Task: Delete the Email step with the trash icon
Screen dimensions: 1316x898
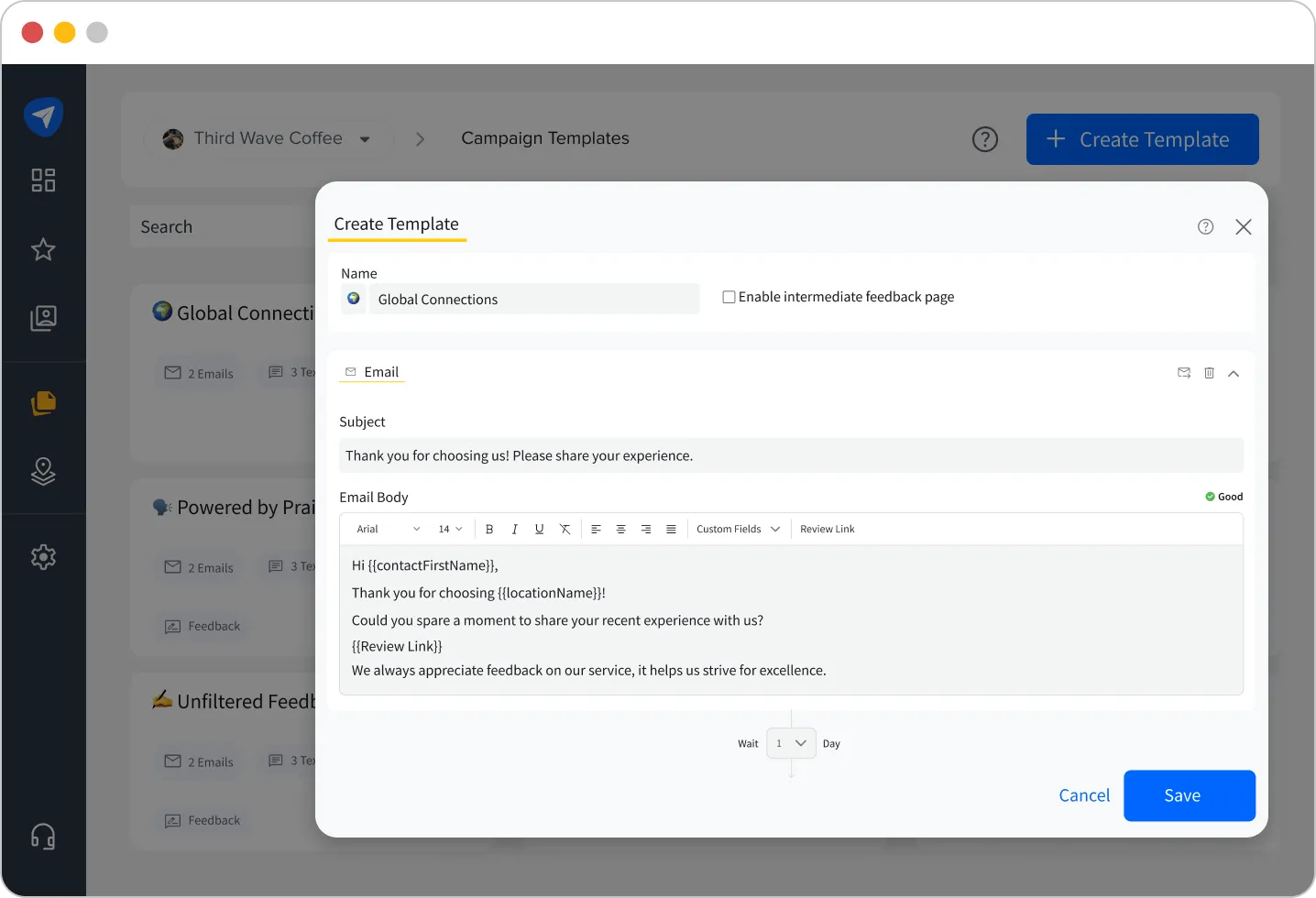Action: [x=1209, y=373]
